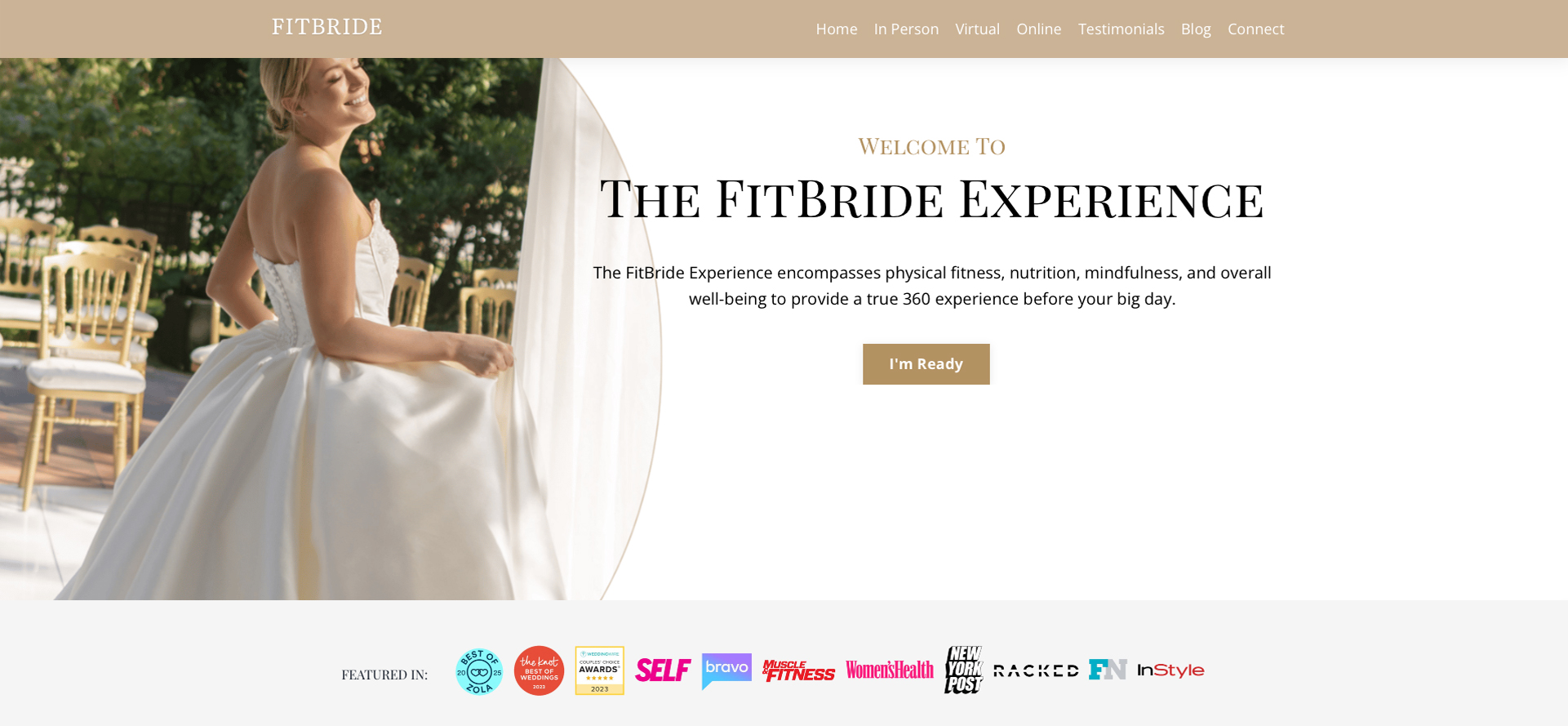Click the SELF magazine logo
The image size is (1568, 726).
click(663, 670)
